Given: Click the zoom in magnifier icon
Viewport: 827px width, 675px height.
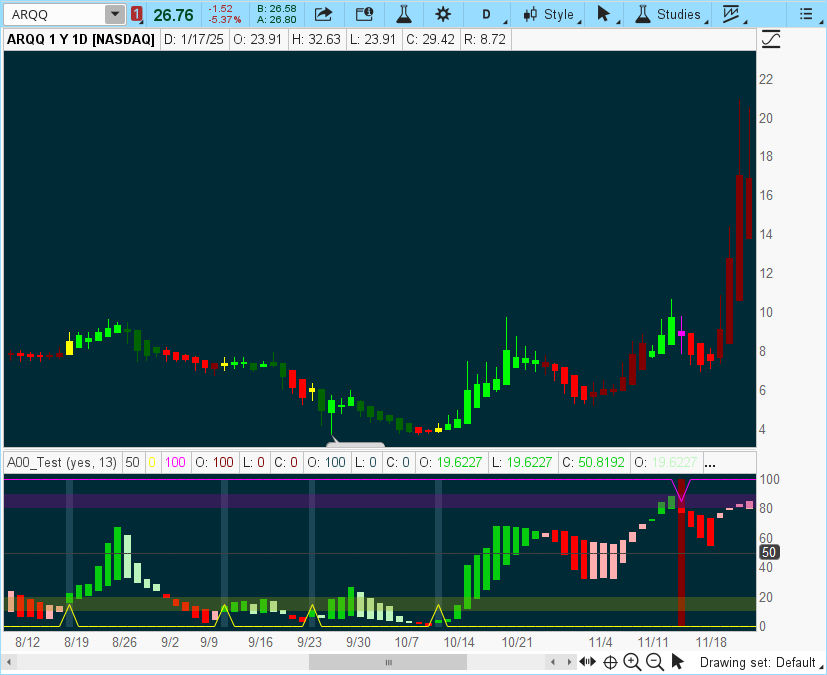Looking at the screenshot, I should [x=632, y=662].
